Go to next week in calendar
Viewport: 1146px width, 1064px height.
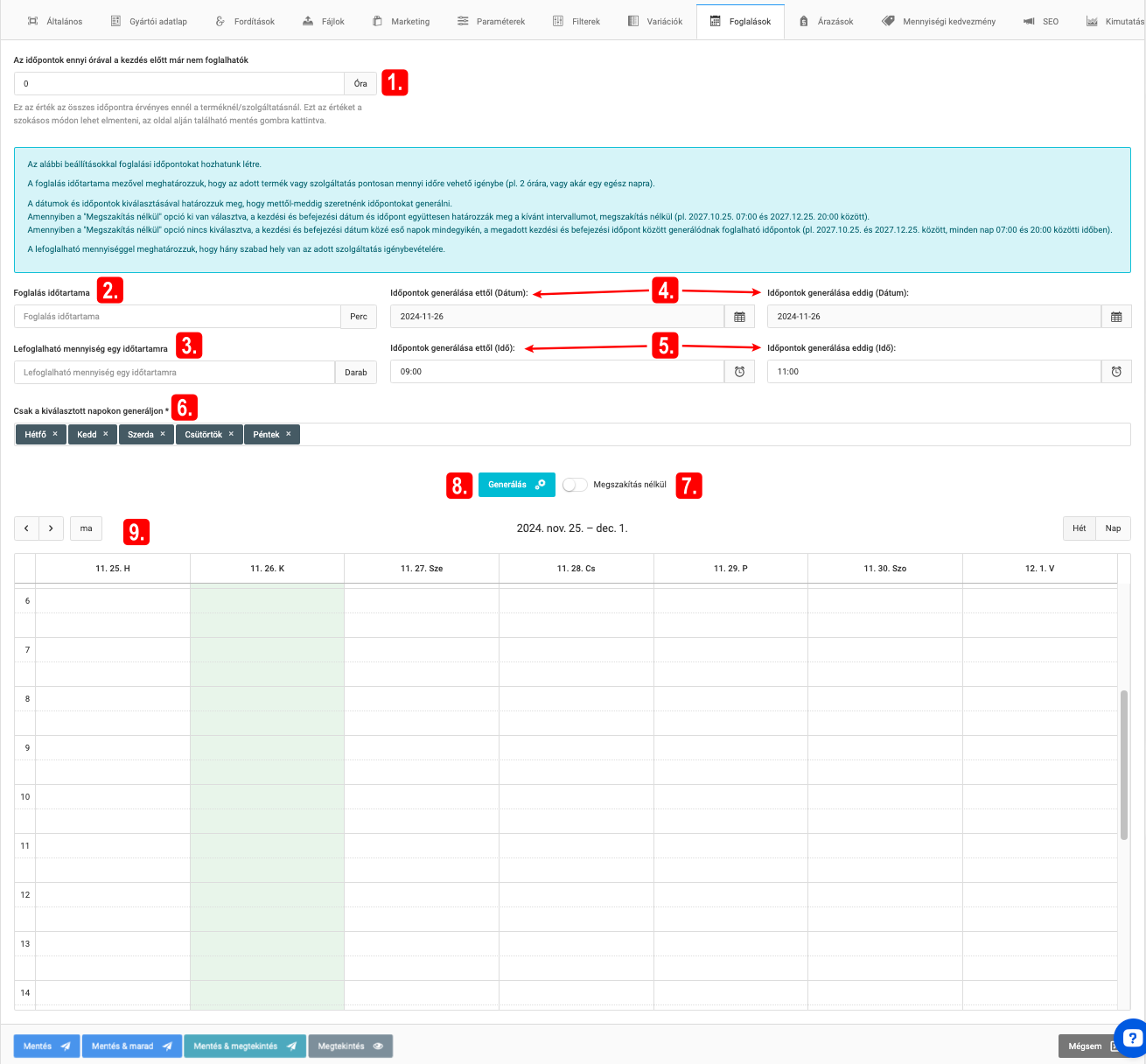pyautogui.click(x=51, y=528)
